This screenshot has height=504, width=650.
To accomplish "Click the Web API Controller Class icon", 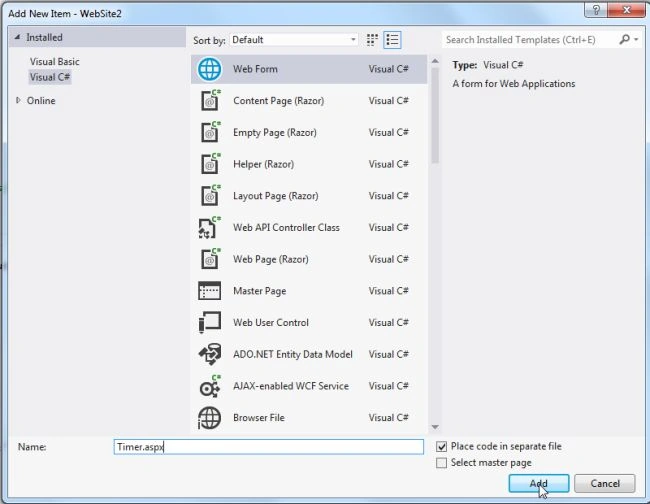I will click(x=209, y=227).
